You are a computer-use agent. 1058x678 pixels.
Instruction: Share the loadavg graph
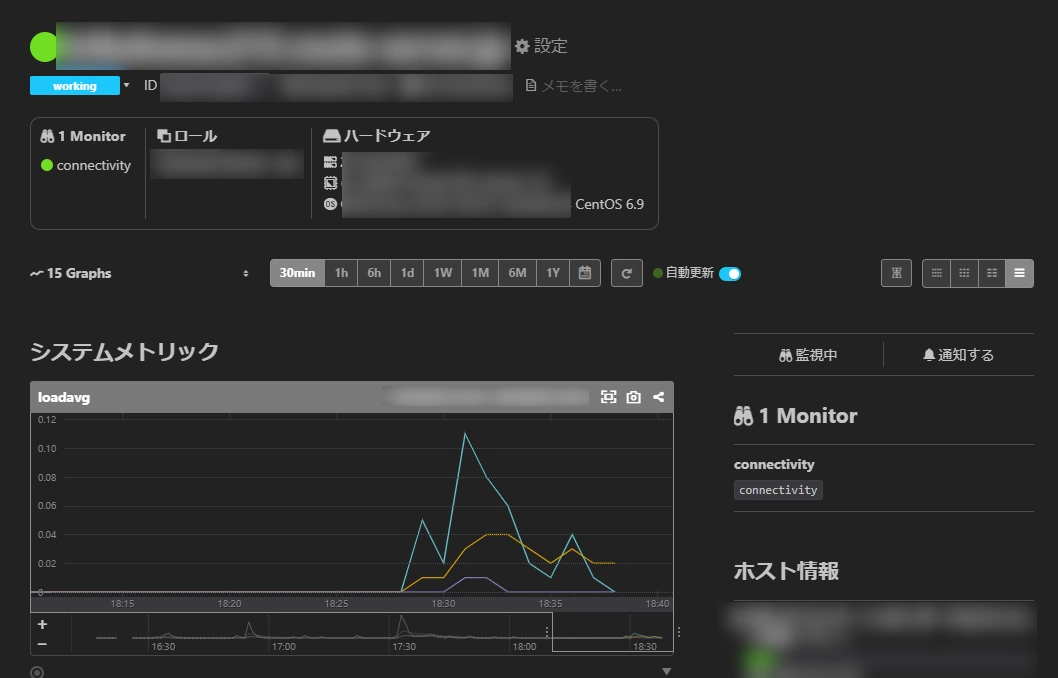659,397
